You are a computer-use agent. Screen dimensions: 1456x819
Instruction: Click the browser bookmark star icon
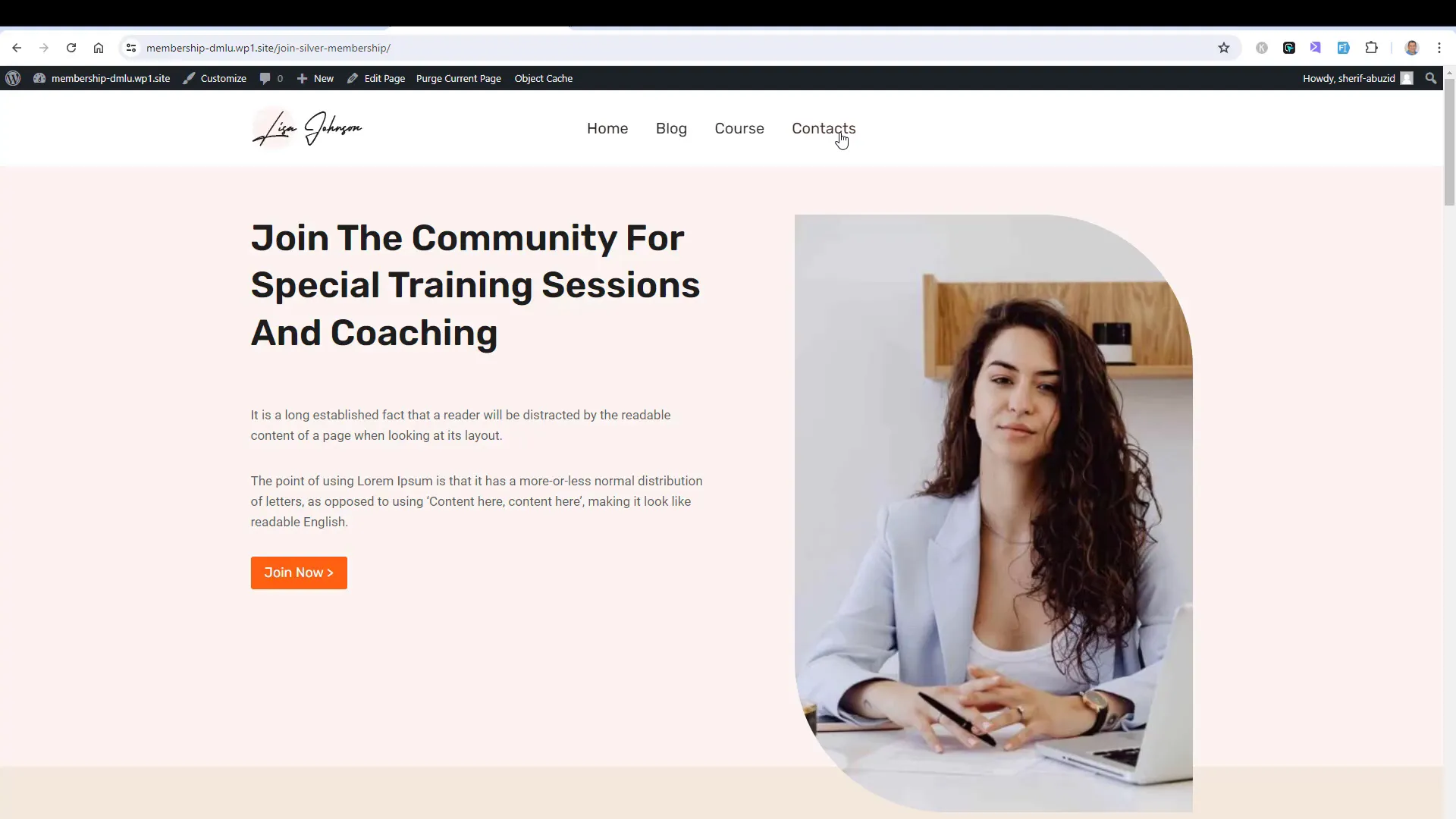click(1224, 47)
